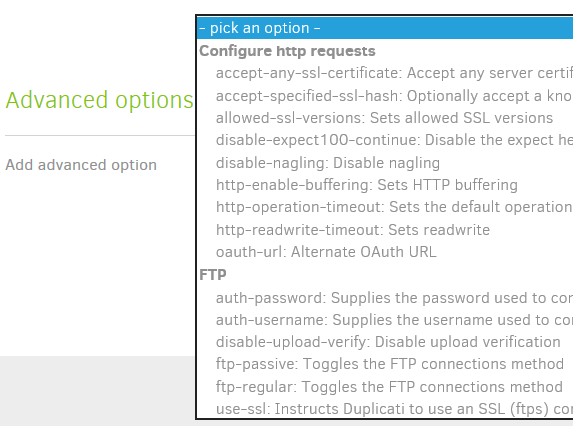Select http-operation-timeout option
The height and width of the screenshot is (426, 573).
click(x=385, y=207)
